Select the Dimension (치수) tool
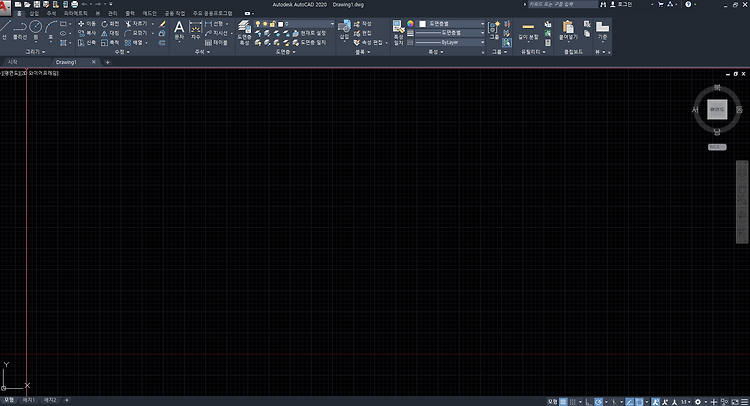The width and height of the screenshot is (750, 406). [196, 30]
